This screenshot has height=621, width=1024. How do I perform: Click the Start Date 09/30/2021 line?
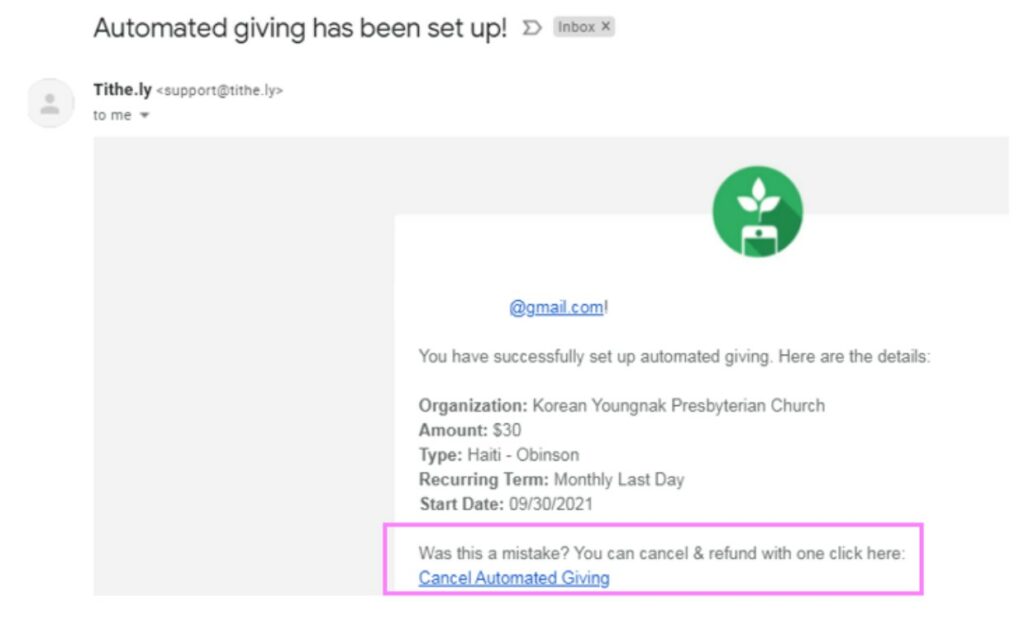[505, 504]
